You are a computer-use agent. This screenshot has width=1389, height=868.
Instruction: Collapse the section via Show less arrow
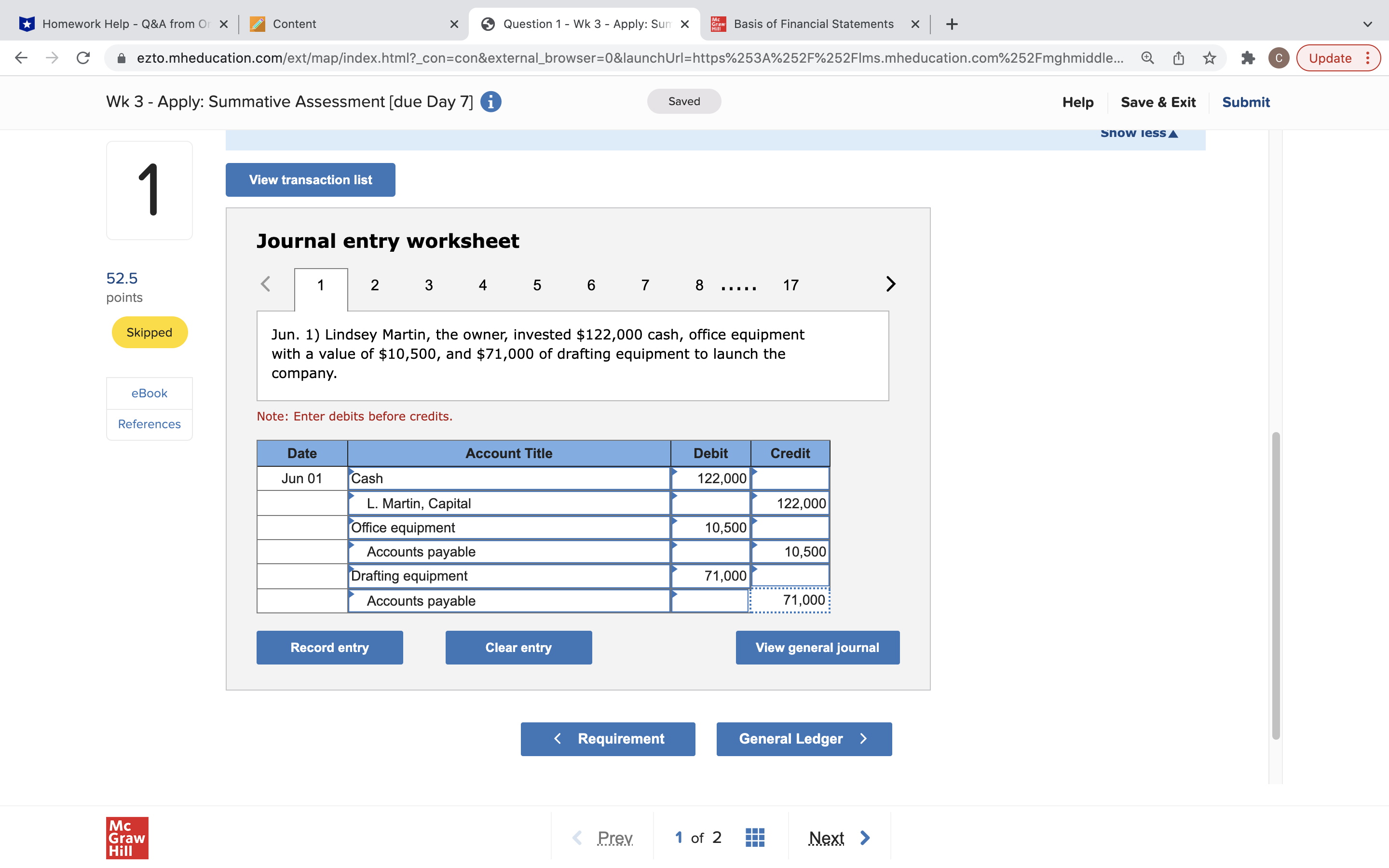[x=1138, y=133]
